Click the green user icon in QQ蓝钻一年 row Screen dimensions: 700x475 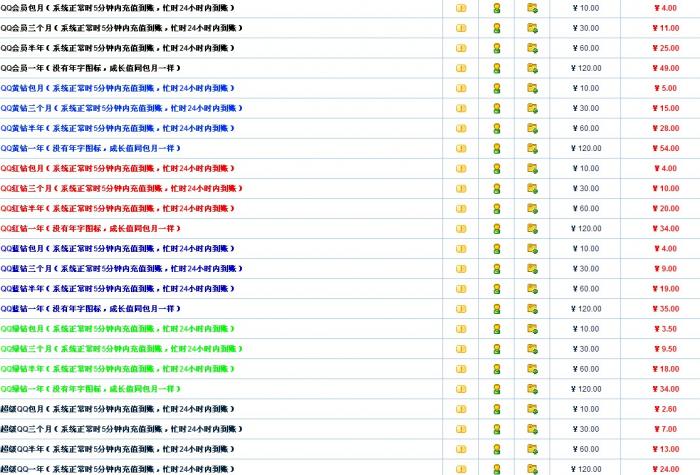[x=496, y=309]
